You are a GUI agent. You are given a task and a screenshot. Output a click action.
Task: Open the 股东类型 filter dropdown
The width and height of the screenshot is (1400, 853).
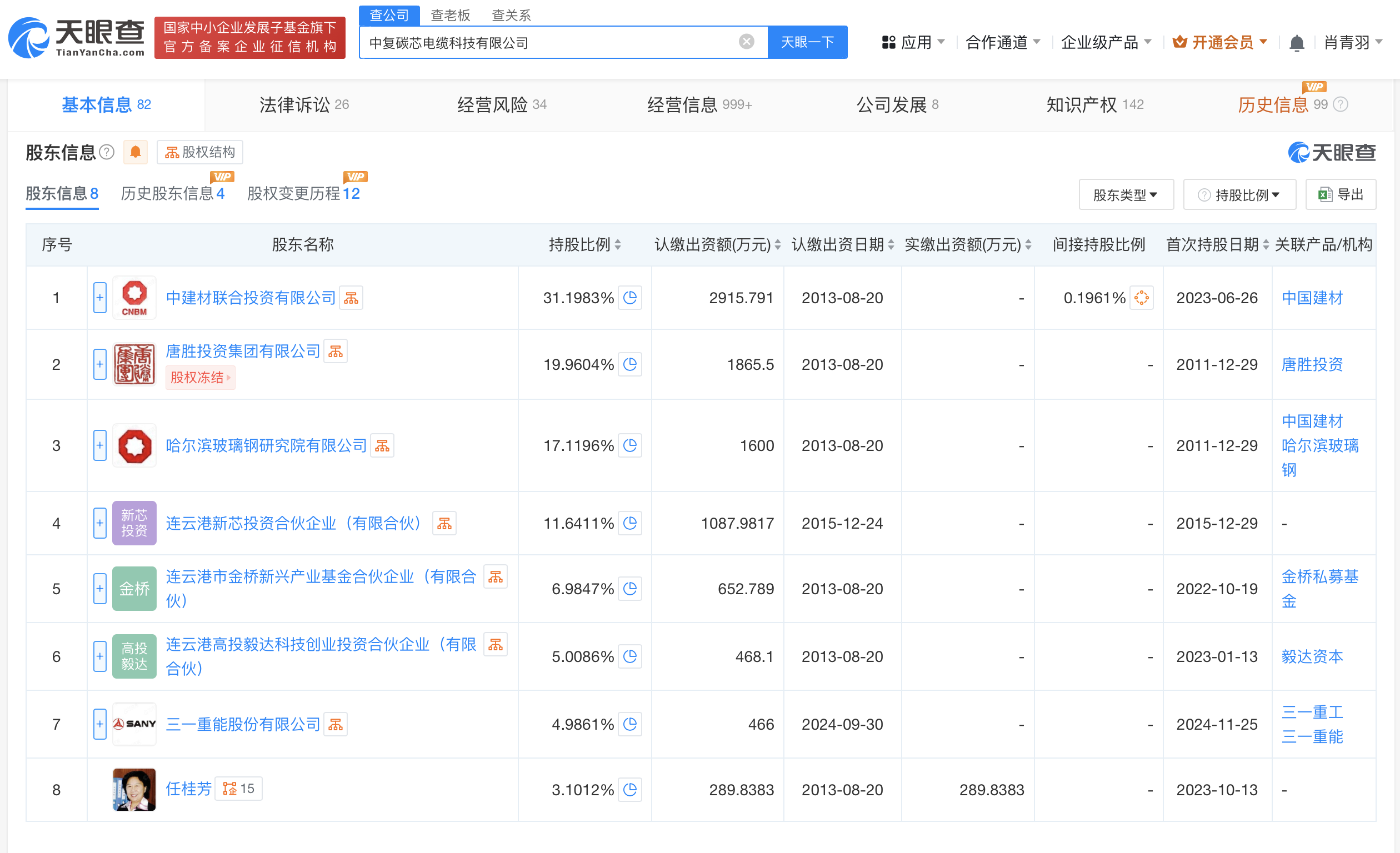pyautogui.click(x=1126, y=195)
